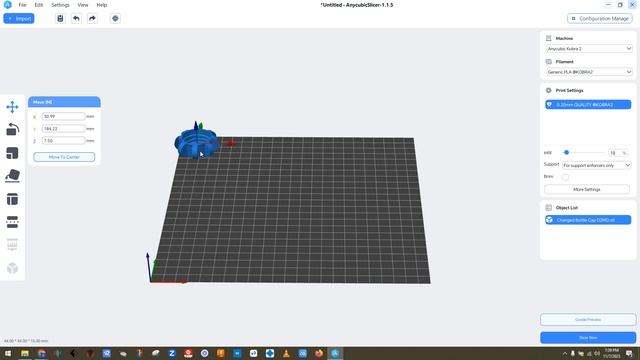
Task: Select Changed Bottle Cap object in list
Action: coord(588,220)
